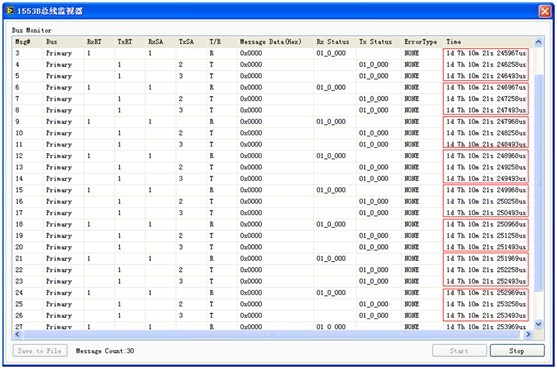
Task: Close the 1553B bus monitor window
Action: (x=545, y=11)
